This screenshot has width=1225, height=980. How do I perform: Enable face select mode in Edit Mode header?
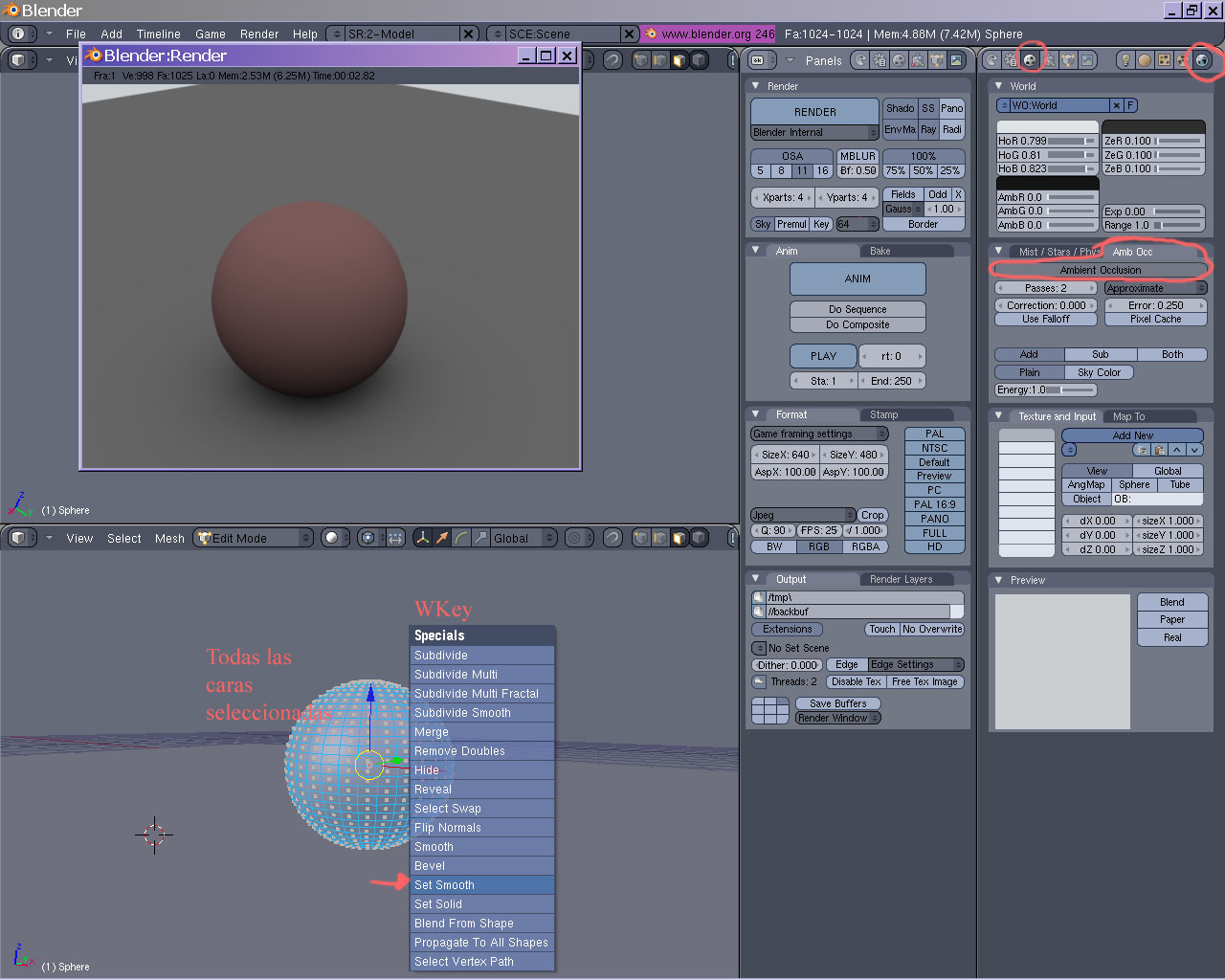point(679,538)
